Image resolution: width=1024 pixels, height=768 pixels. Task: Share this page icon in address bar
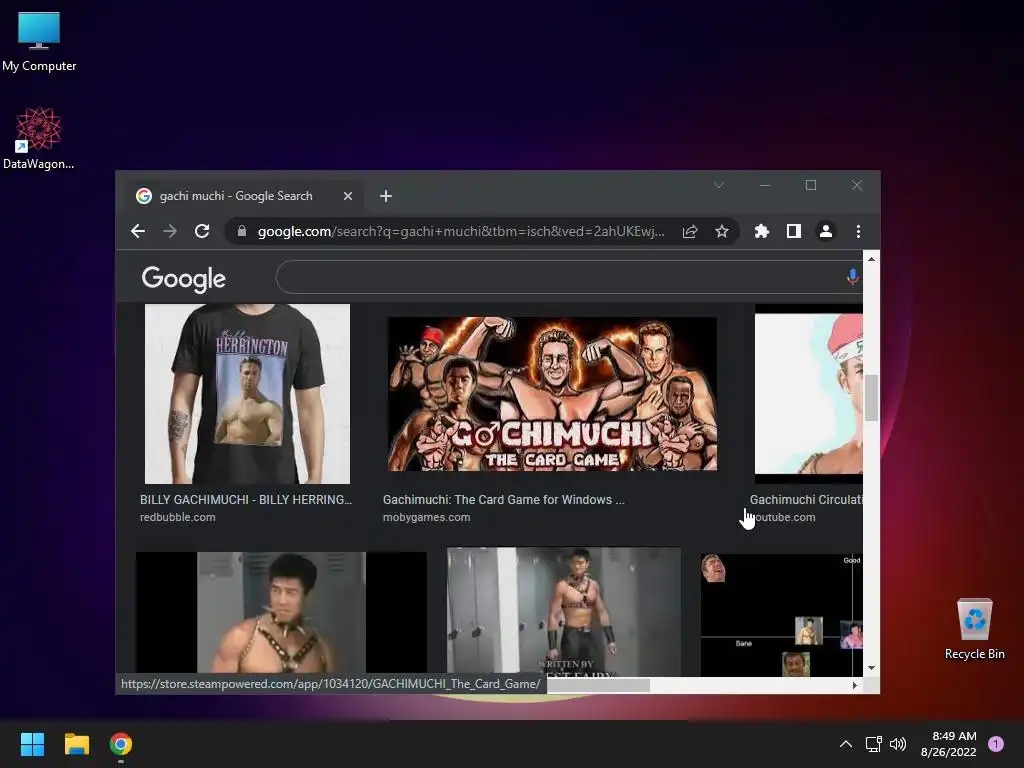690,231
